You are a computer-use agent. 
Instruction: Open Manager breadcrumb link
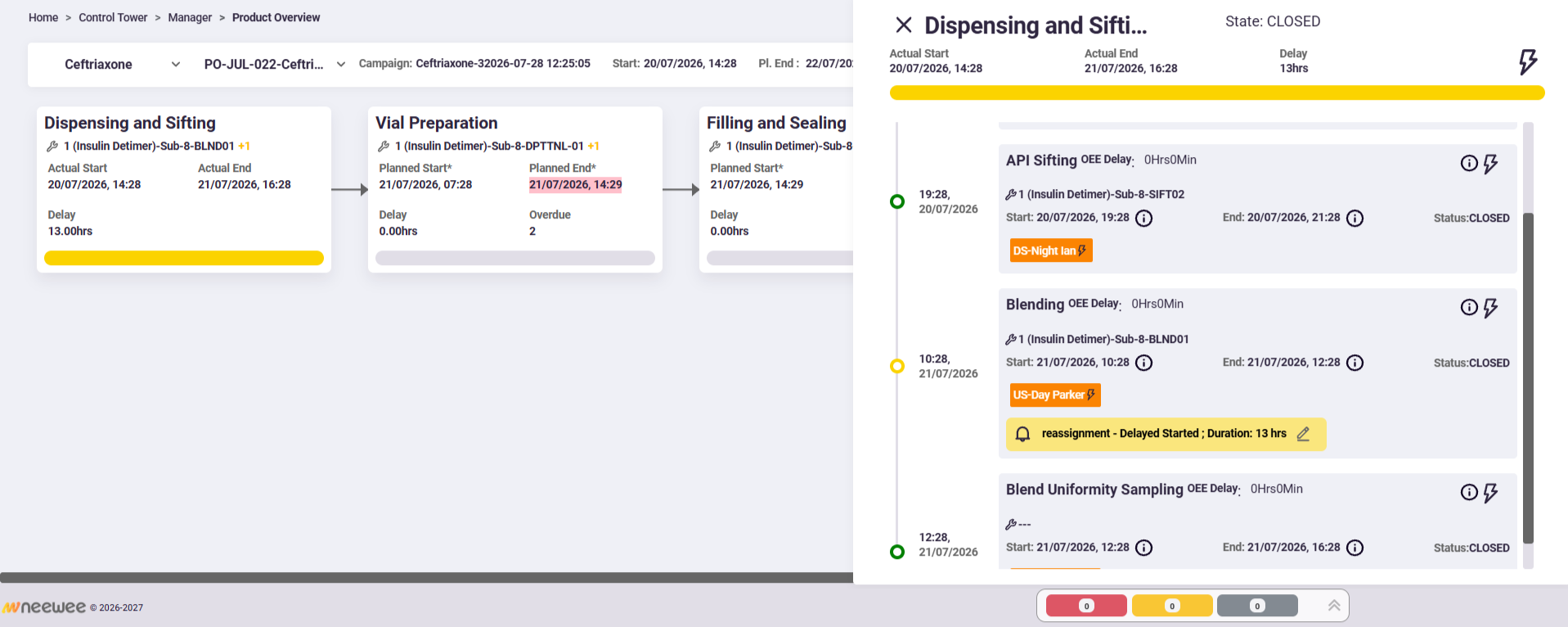pos(190,17)
